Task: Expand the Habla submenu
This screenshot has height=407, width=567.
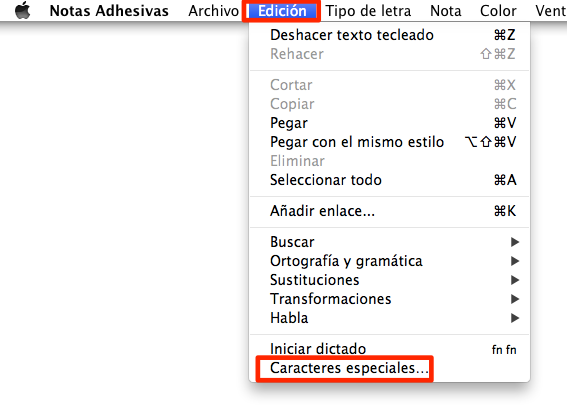Action: coord(389,318)
